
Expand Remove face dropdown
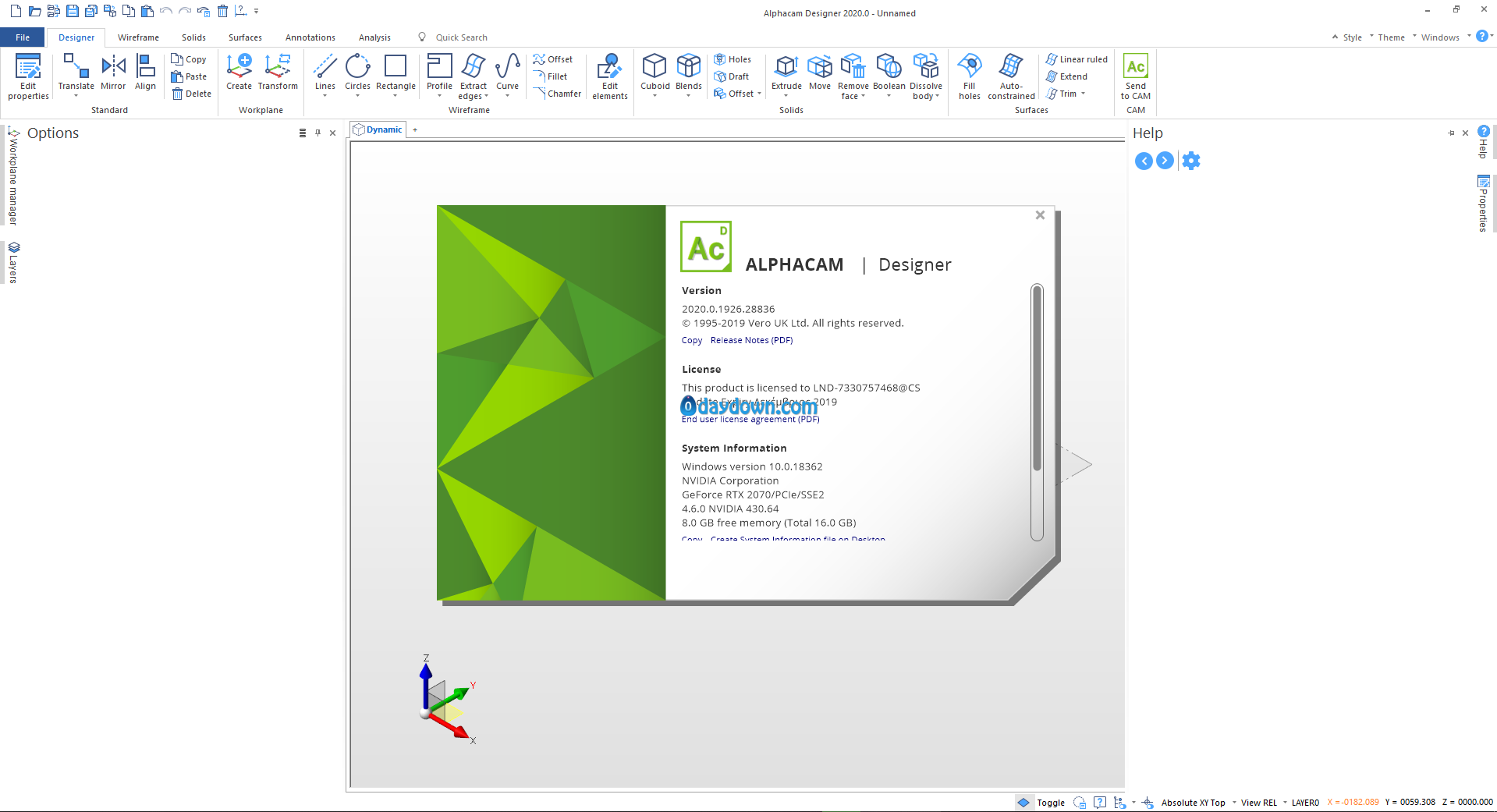(863, 97)
